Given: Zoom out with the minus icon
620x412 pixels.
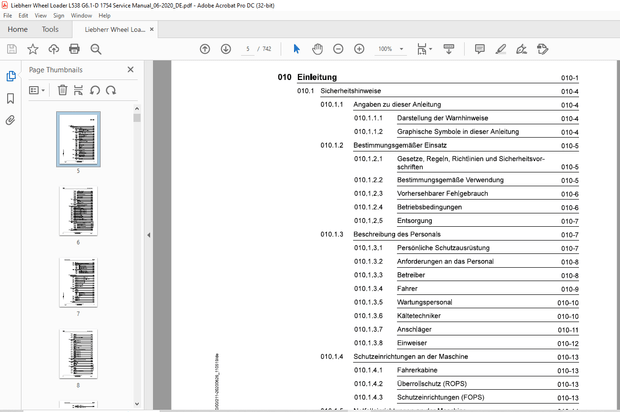Looking at the screenshot, I should tap(338, 49).
